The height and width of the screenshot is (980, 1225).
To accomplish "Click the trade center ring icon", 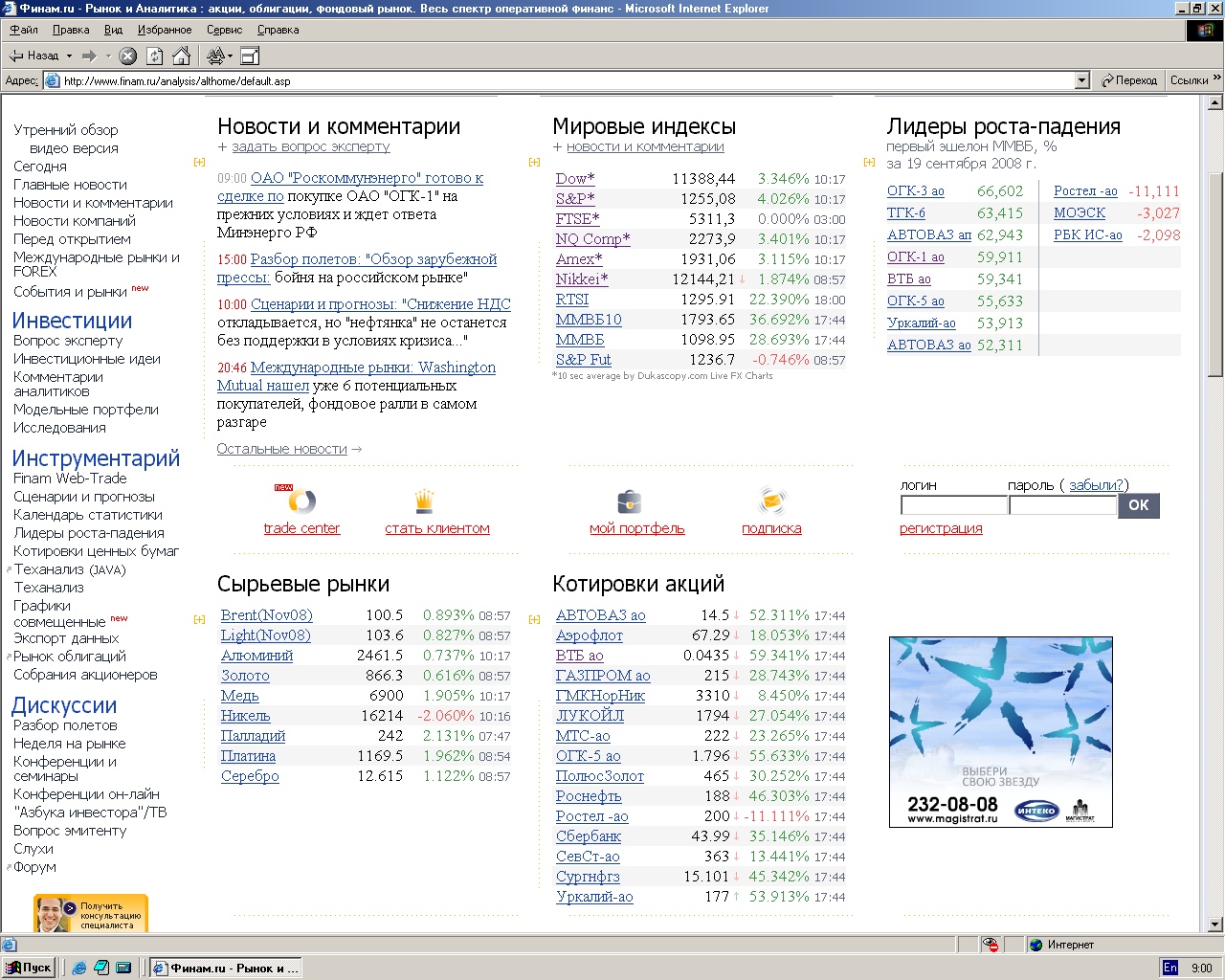I will click(x=301, y=501).
